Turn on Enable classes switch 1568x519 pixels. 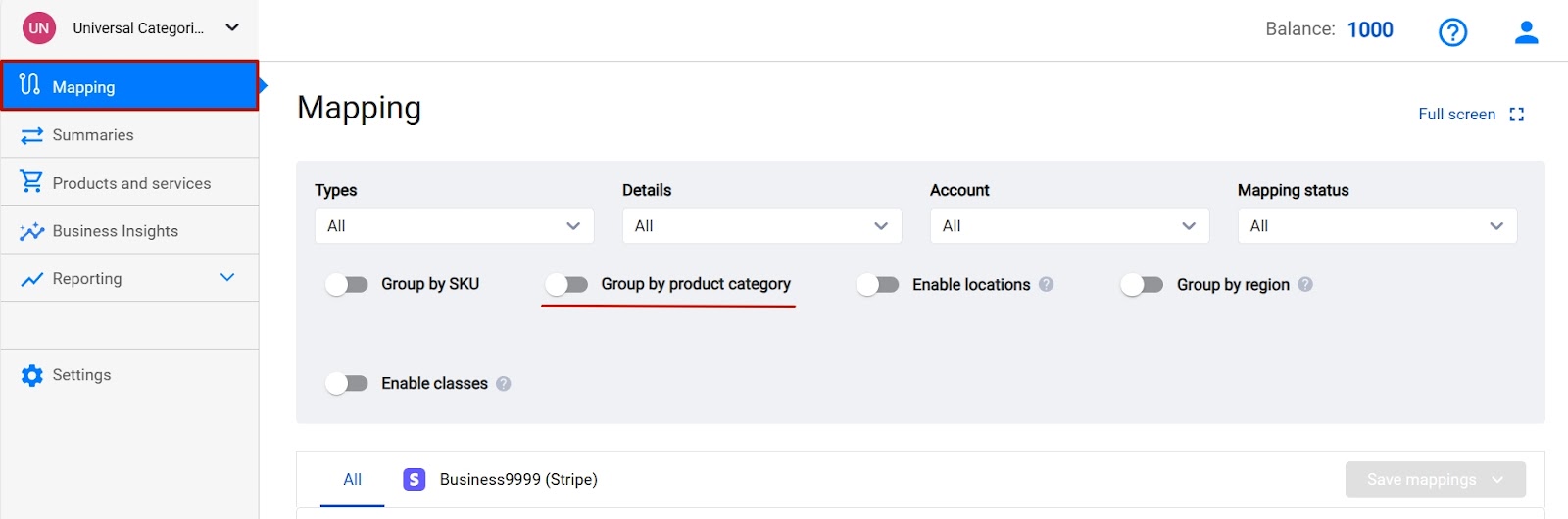tap(347, 383)
